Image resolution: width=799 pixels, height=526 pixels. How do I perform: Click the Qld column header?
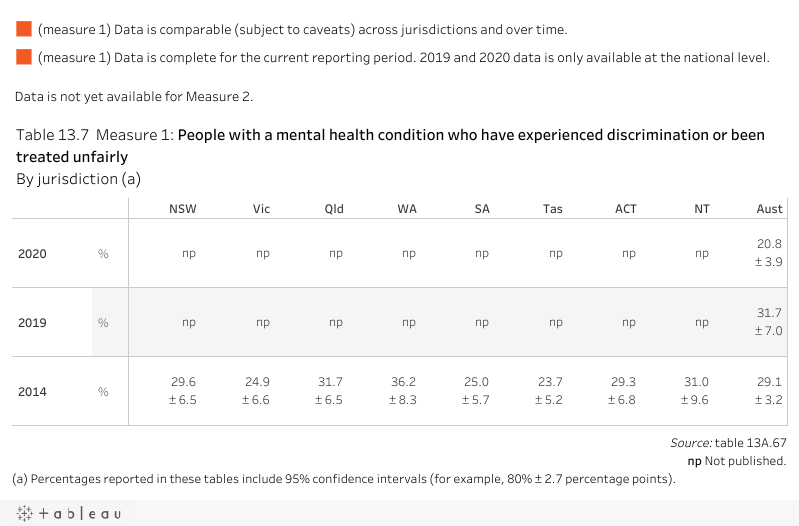point(334,209)
